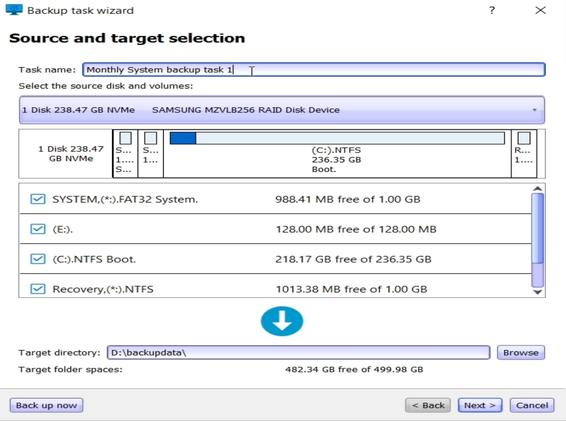Viewport: 566px width, 421px height.
Task: Click '1013.38 MB free of 1.00 GB' text
Action: (351, 289)
